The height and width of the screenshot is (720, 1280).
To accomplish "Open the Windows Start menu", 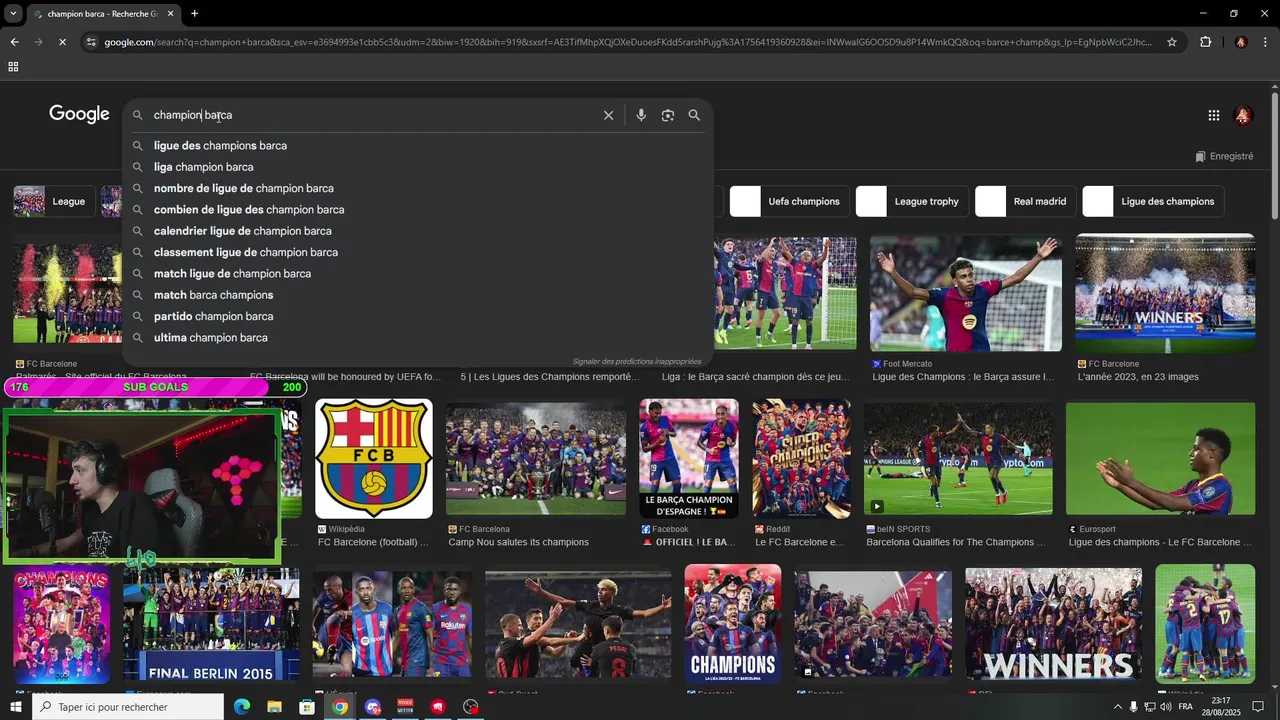I will coord(15,707).
